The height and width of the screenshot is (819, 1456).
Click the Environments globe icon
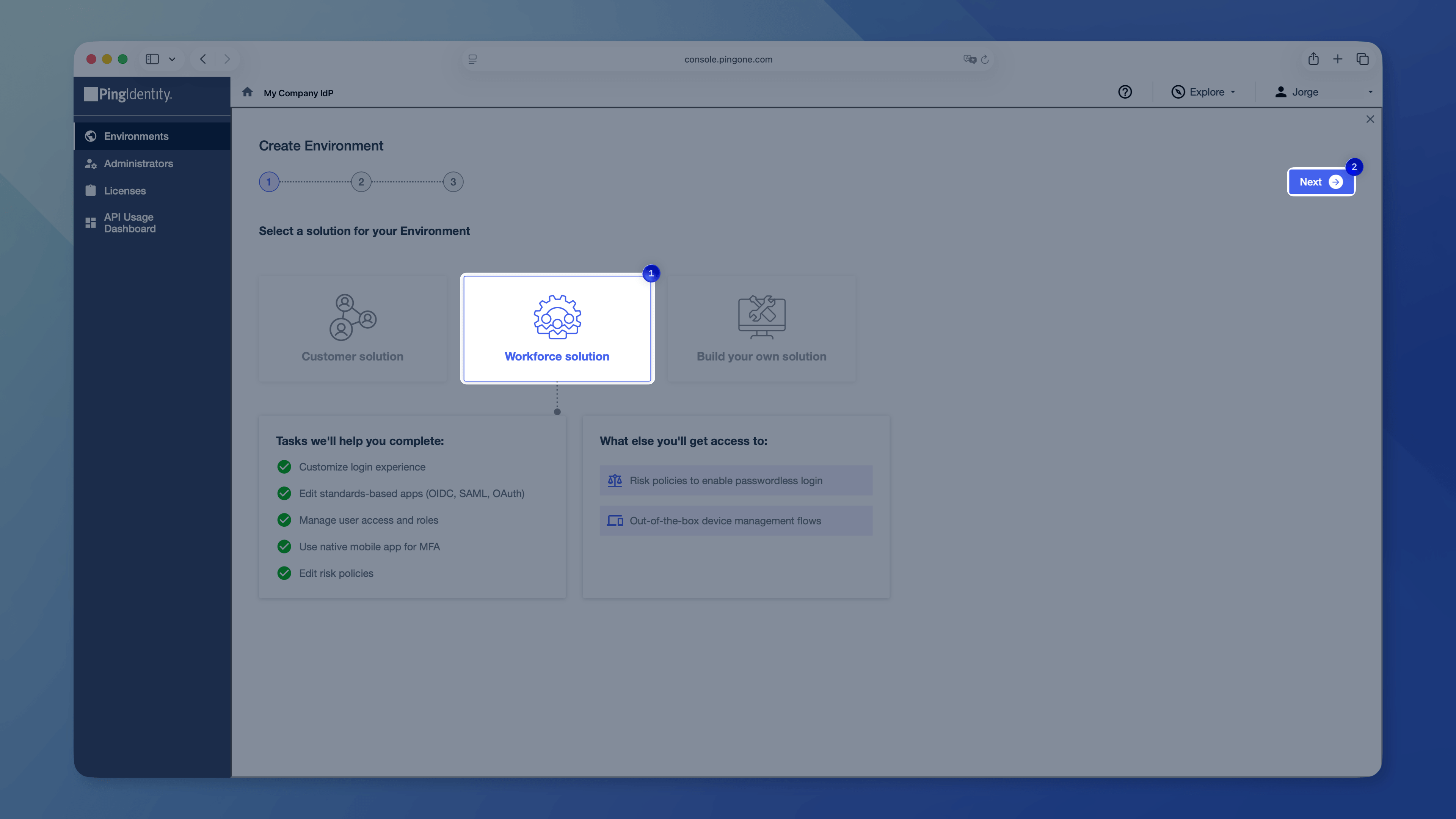coord(91,136)
